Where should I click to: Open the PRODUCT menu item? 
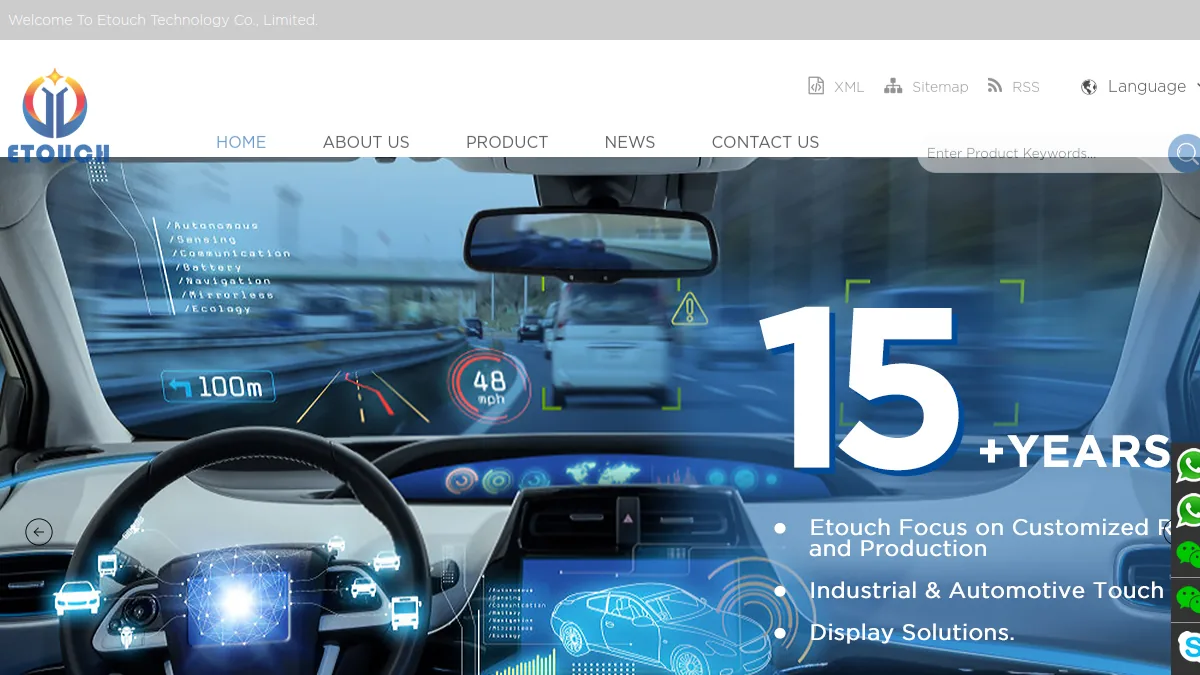pos(507,142)
